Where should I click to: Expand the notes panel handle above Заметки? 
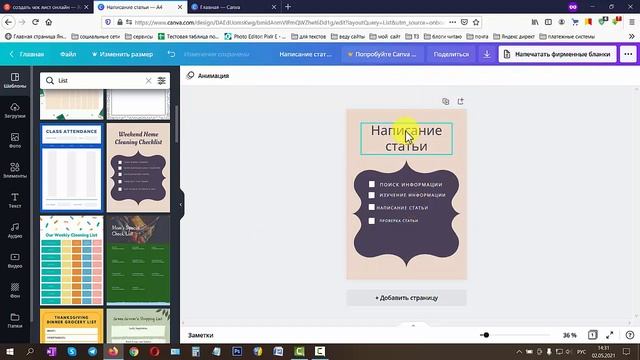[413, 325]
